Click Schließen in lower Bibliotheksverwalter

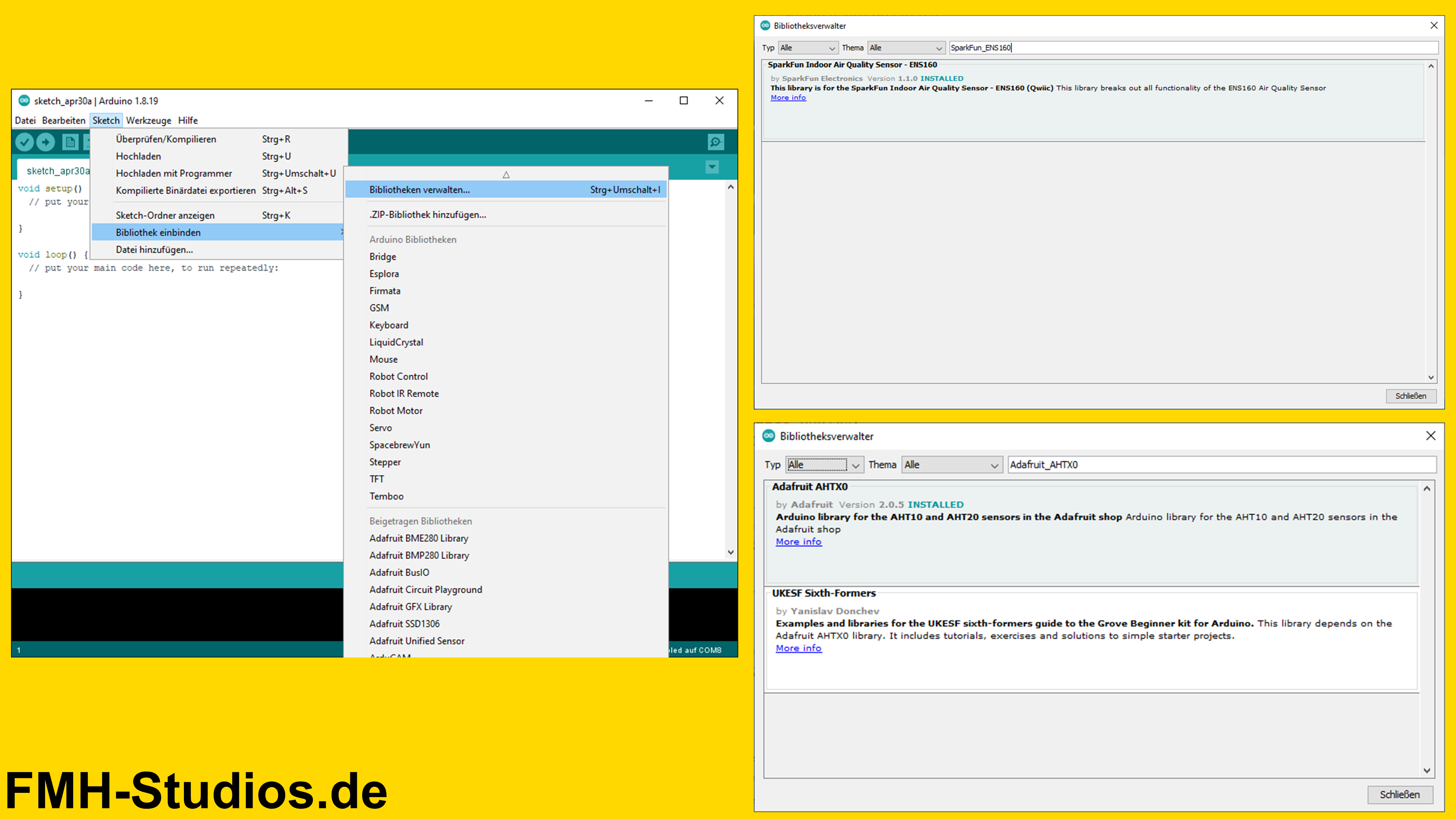point(1400,795)
